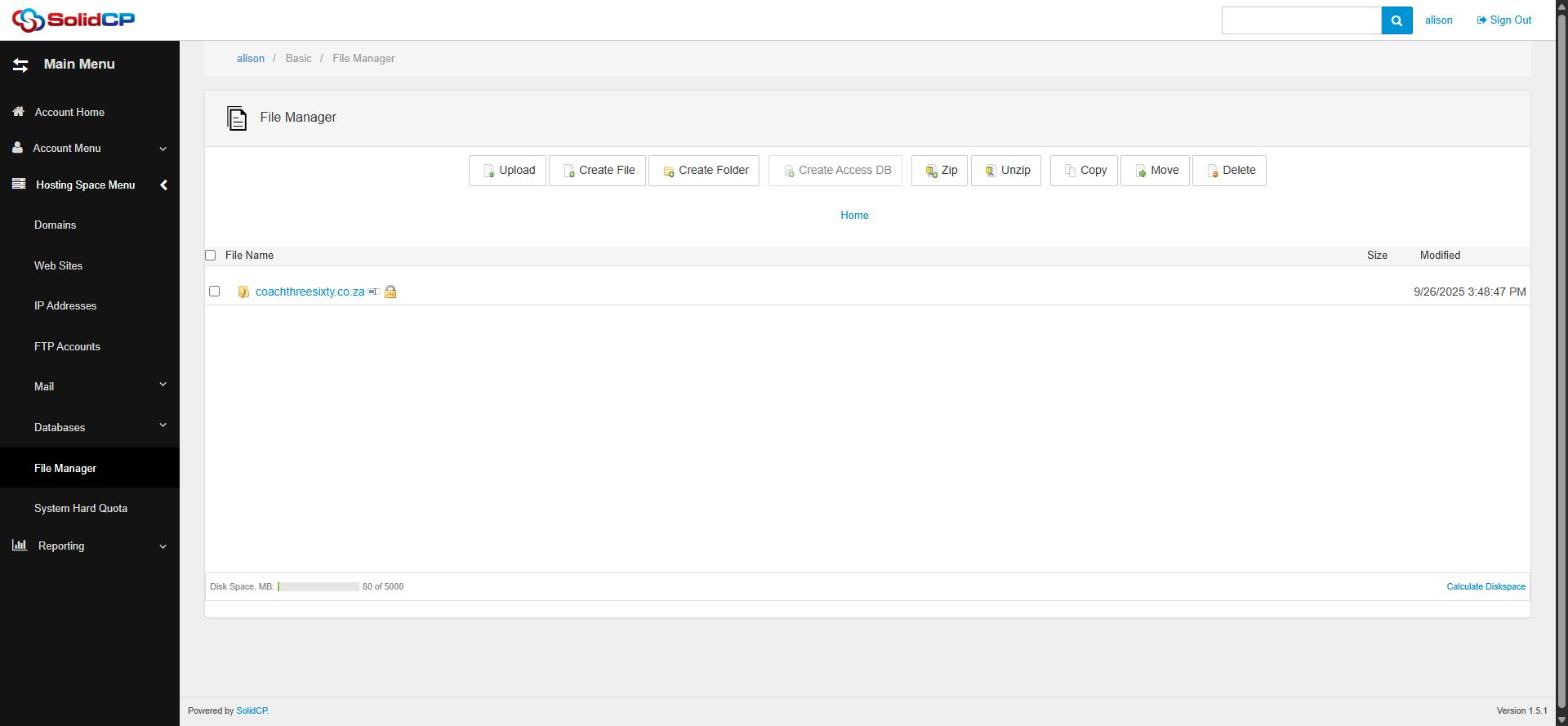1568x726 pixels.
Task: Collapse the Hosting Space Menu arrow
Action: pos(163,185)
